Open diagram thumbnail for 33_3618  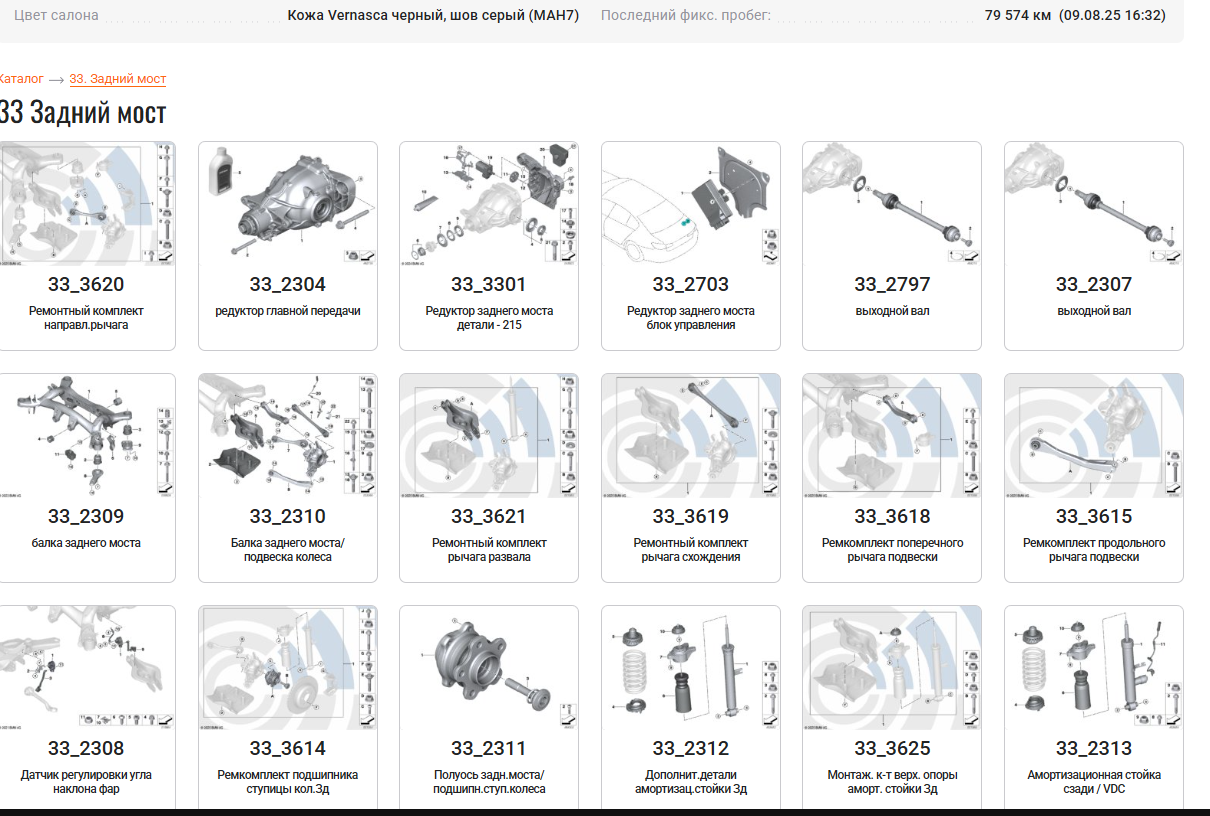pyautogui.click(x=892, y=437)
